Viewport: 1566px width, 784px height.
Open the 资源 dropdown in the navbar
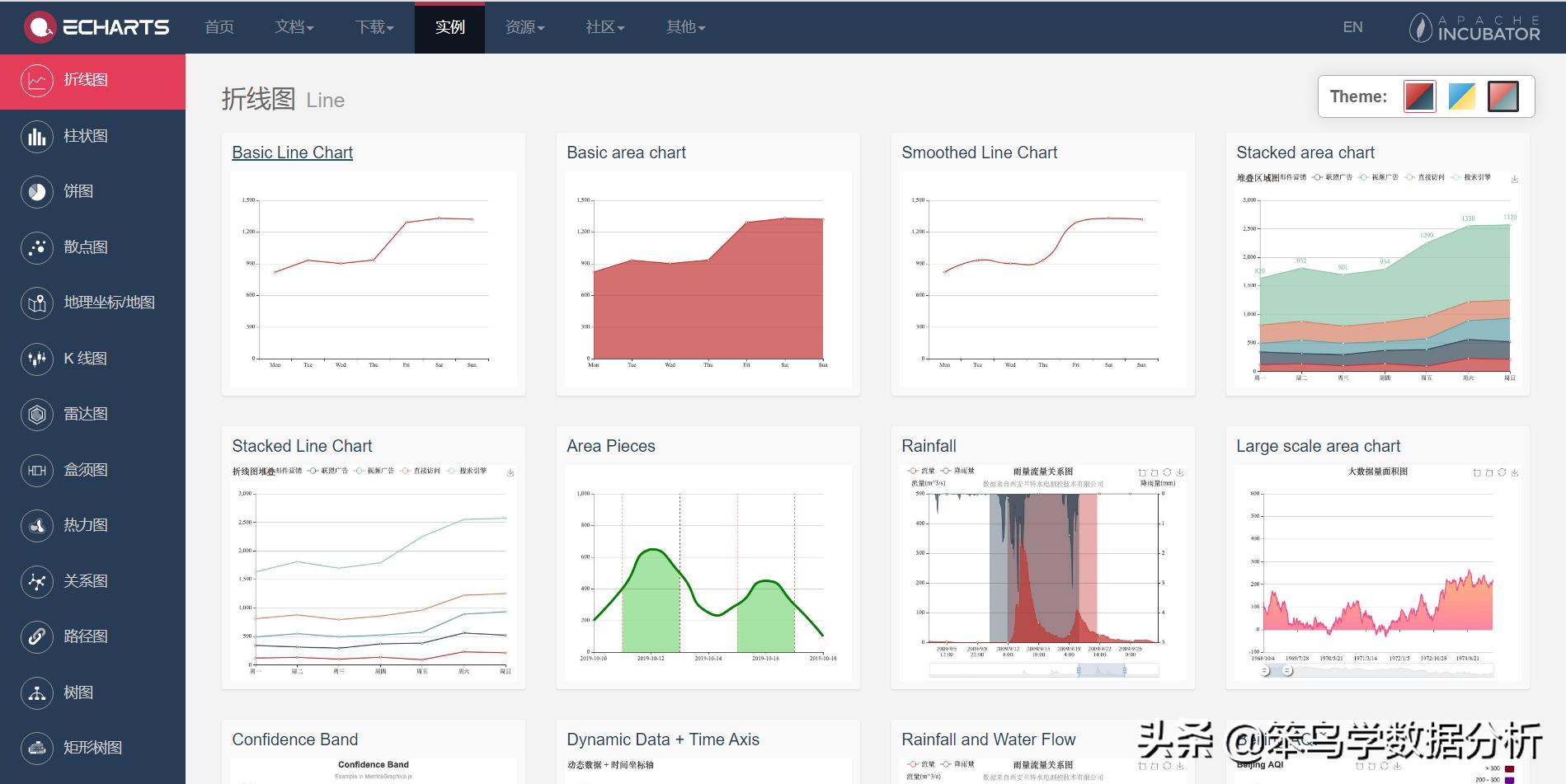(525, 27)
